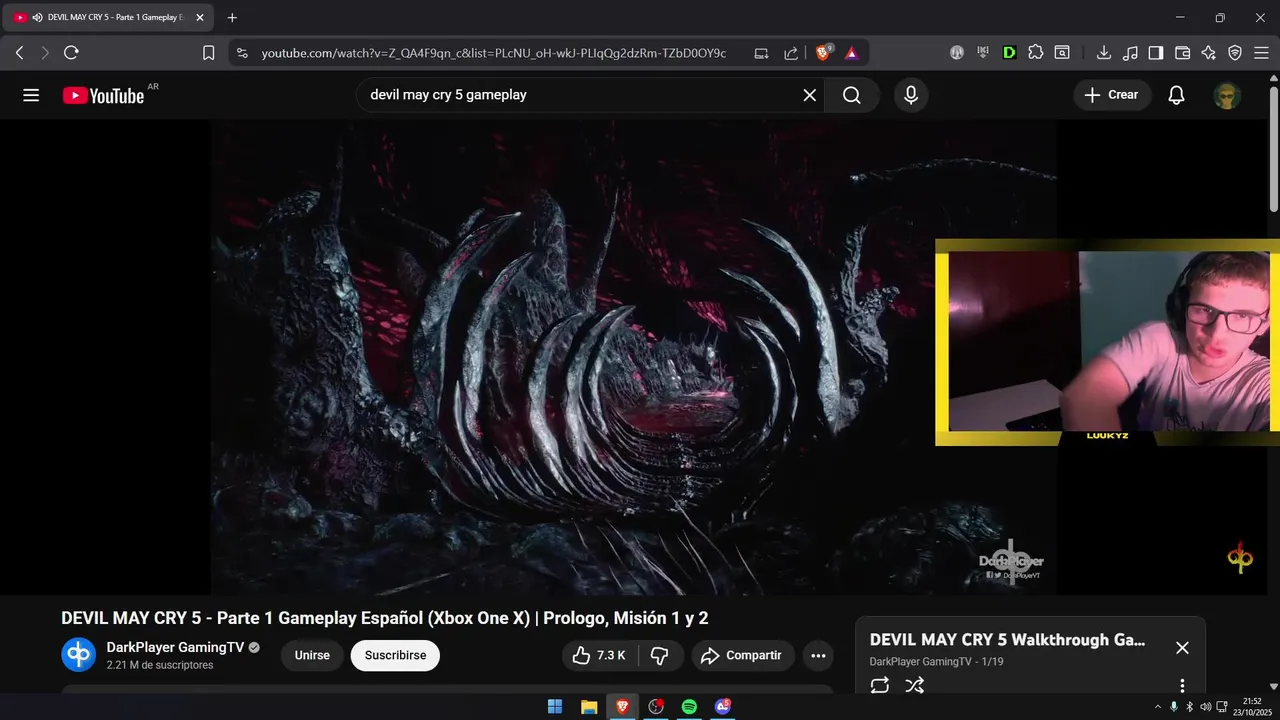
Task: Open the install/cast icon in address bar
Action: 762,53
